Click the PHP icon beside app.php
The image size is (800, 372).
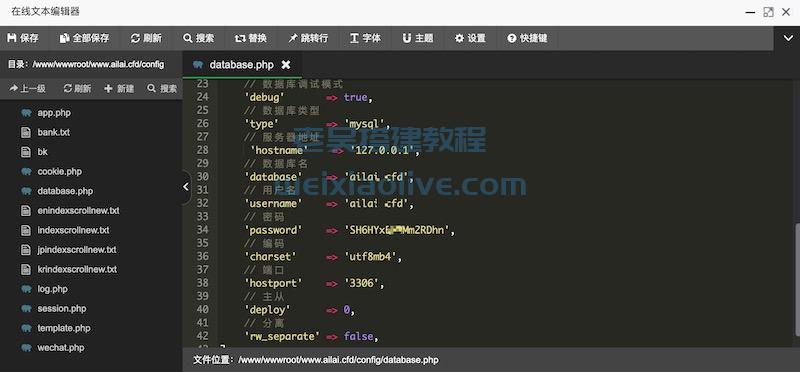tap(26, 113)
